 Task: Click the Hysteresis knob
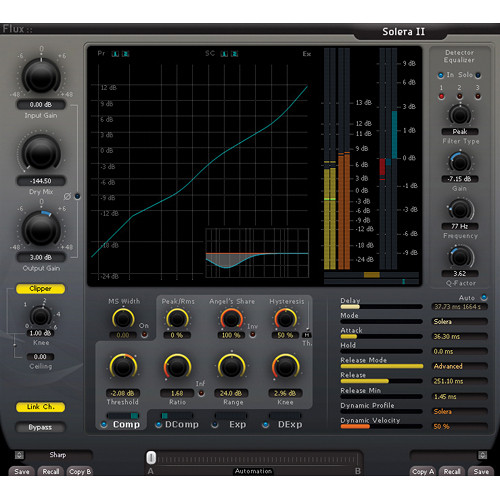point(285,319)
